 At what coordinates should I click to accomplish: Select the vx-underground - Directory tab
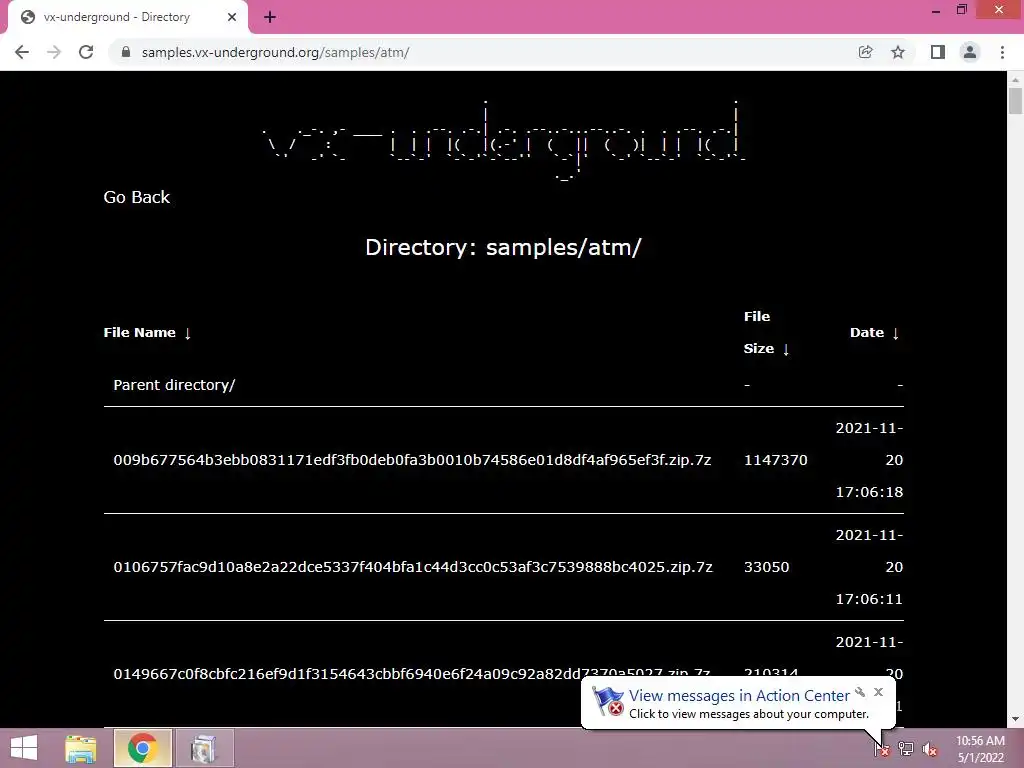pyautogui.click(x=127, y=18)
